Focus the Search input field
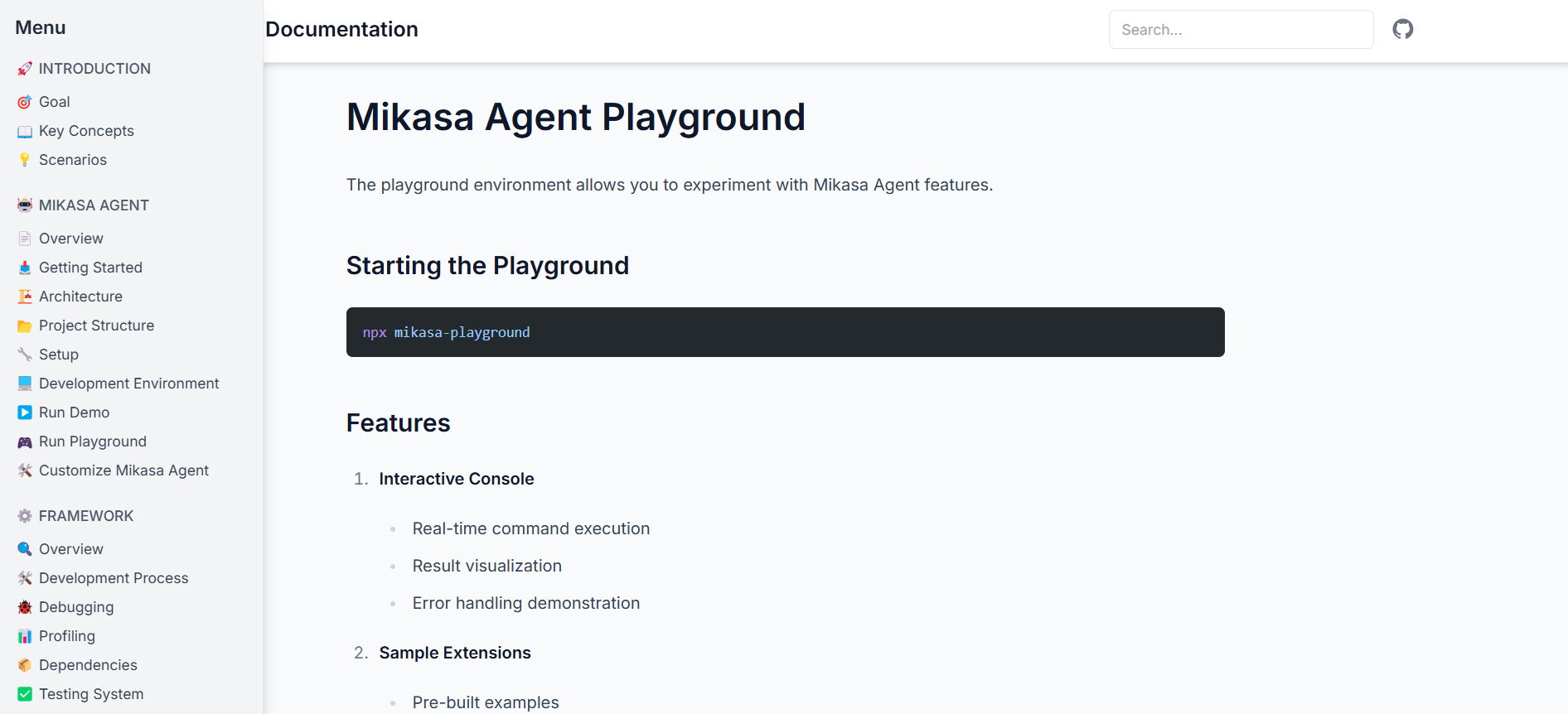Viewport: 1568px width, 714px height. (1241, 30)
